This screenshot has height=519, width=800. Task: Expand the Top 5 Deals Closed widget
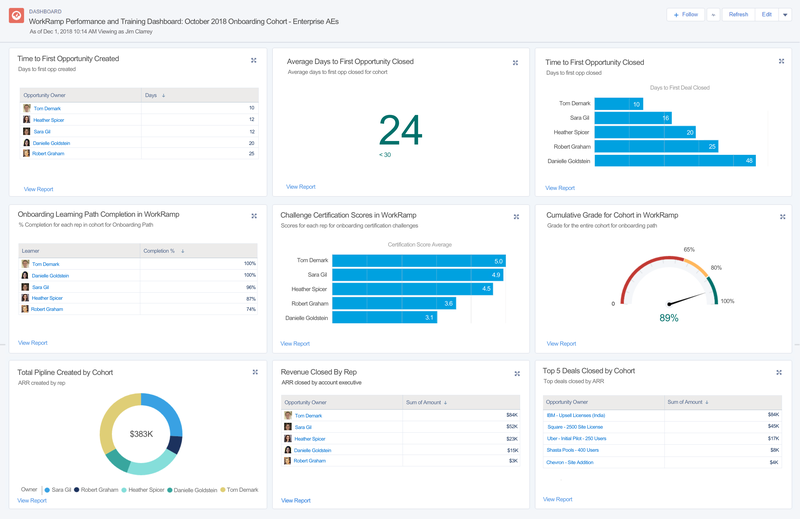779,373
